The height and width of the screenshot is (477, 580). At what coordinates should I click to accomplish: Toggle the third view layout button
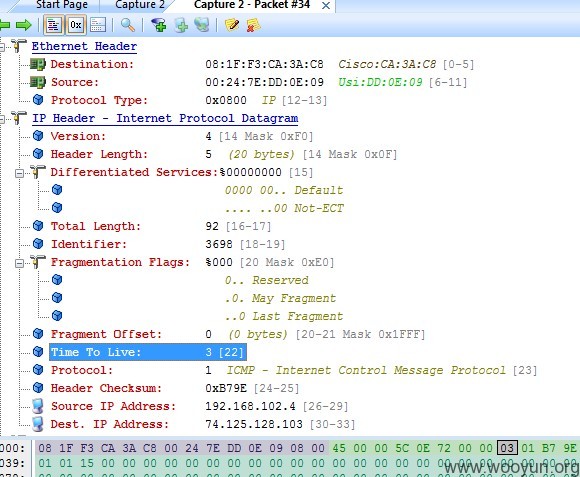[98, 25]
